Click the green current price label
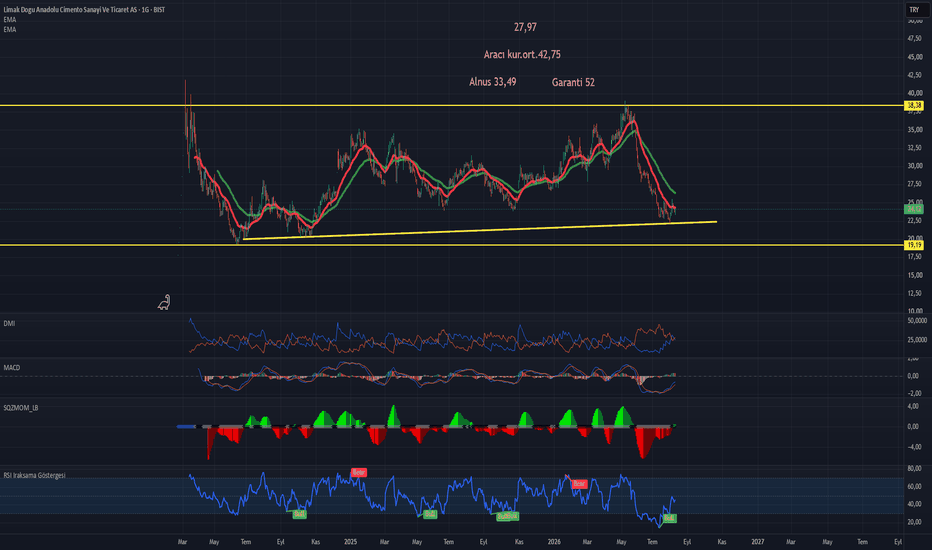The image size is (932, 550). [x=914, y=209]
